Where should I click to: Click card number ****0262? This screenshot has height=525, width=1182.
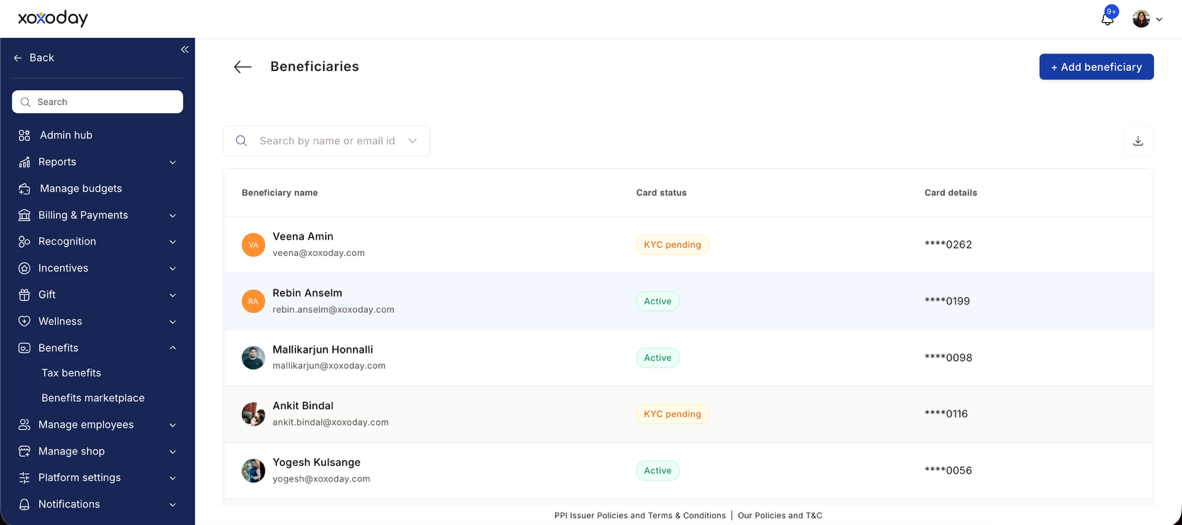(948, 244)
